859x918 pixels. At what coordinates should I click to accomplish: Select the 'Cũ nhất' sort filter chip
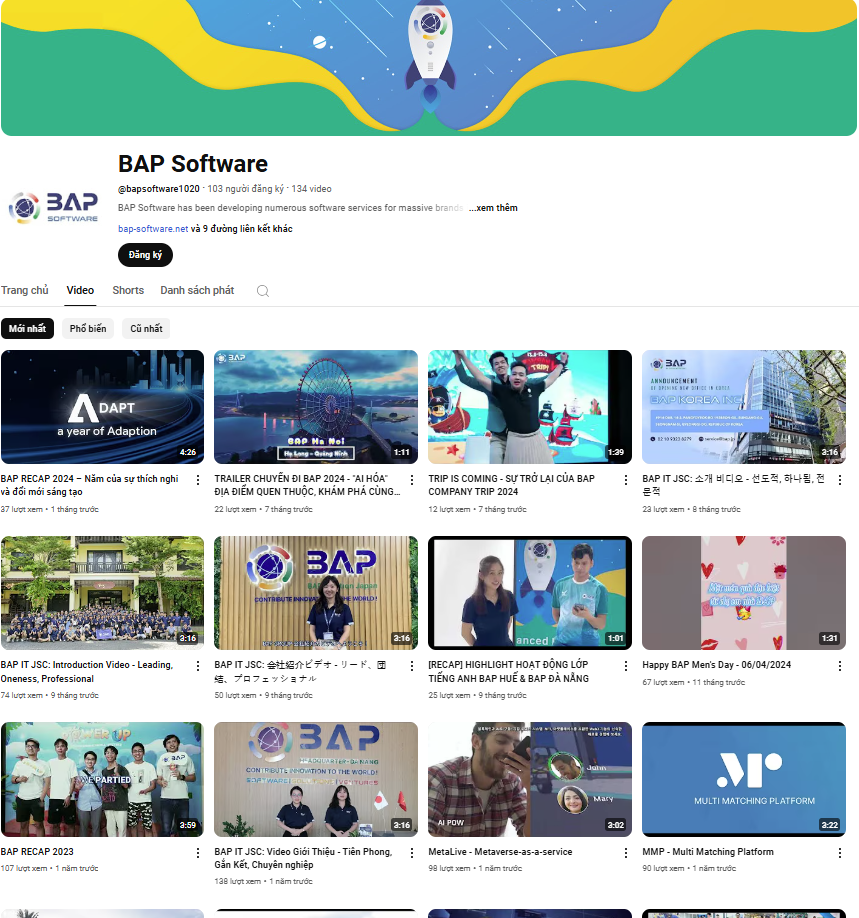tap(146, 329)
